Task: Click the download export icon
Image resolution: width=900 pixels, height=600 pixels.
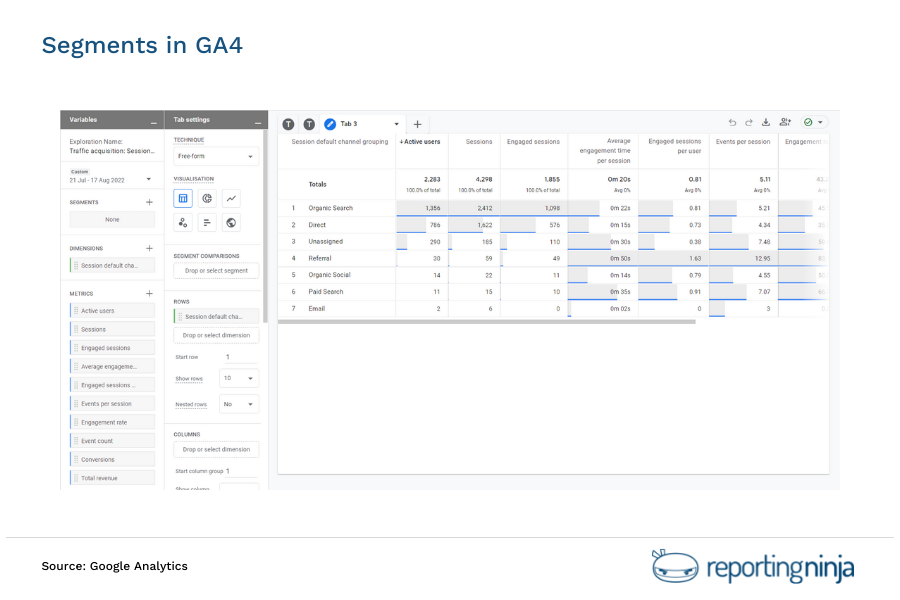Action: click(x=765, y=121)
